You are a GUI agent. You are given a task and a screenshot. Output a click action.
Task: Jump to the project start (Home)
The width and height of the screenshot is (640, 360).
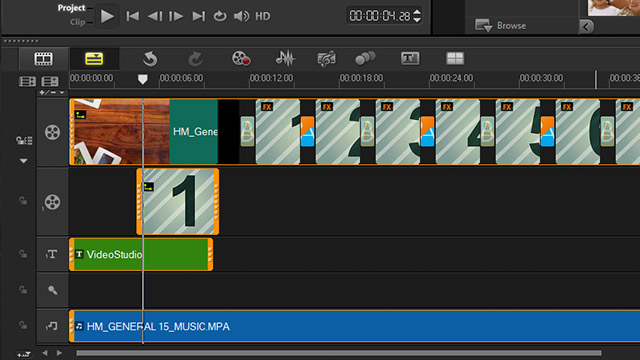pyautogui.click(x=133, y=16)
